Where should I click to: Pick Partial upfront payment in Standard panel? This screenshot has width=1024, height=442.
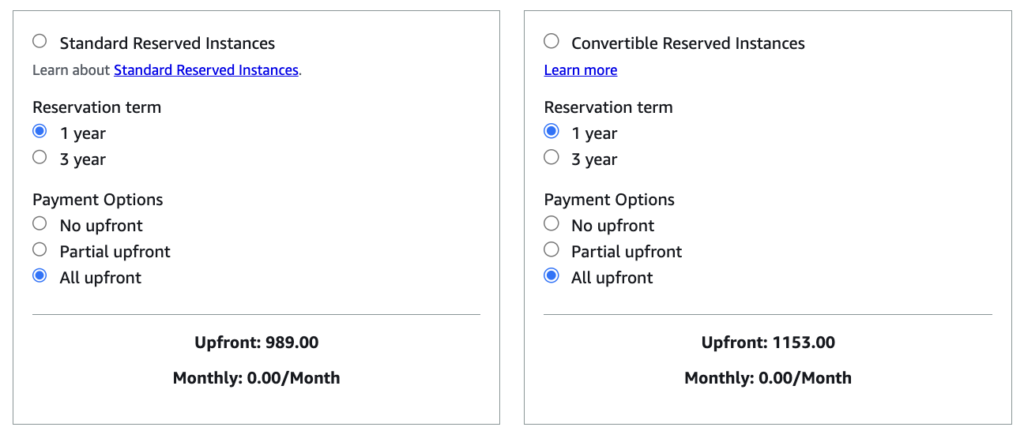pyautogui.click(x=40, y=249)
